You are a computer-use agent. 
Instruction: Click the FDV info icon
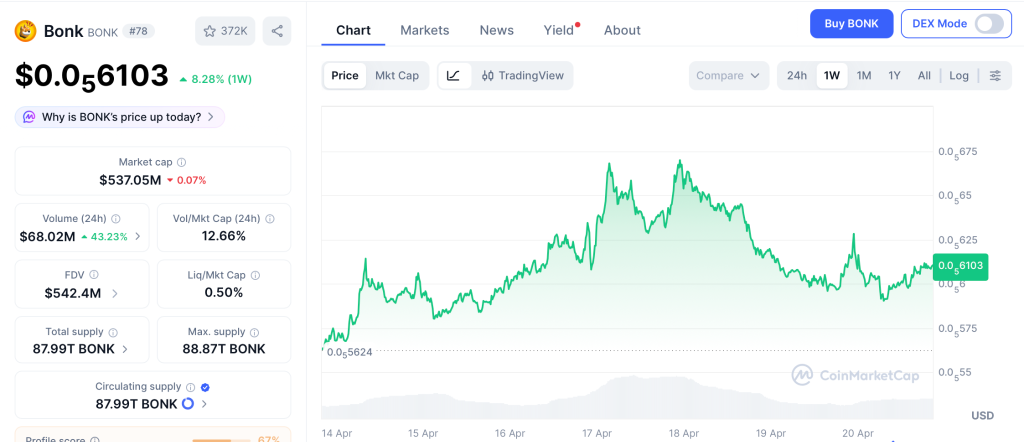click(x=94, y=275)
